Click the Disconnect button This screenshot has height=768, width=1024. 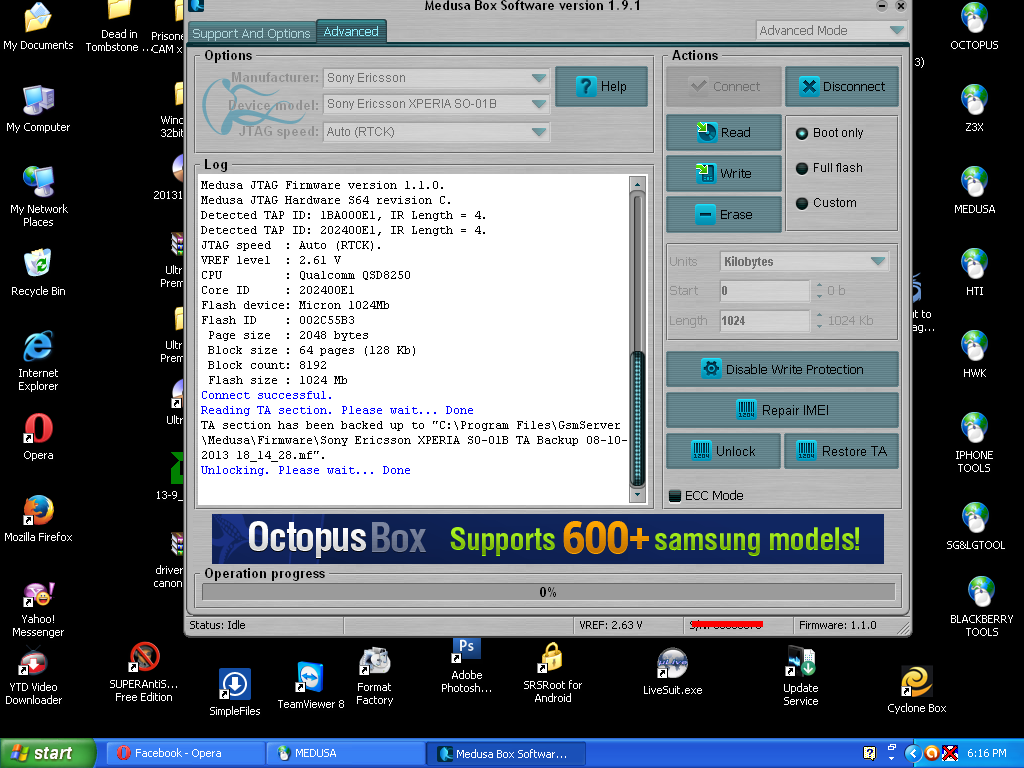click(x=842, y=86)
